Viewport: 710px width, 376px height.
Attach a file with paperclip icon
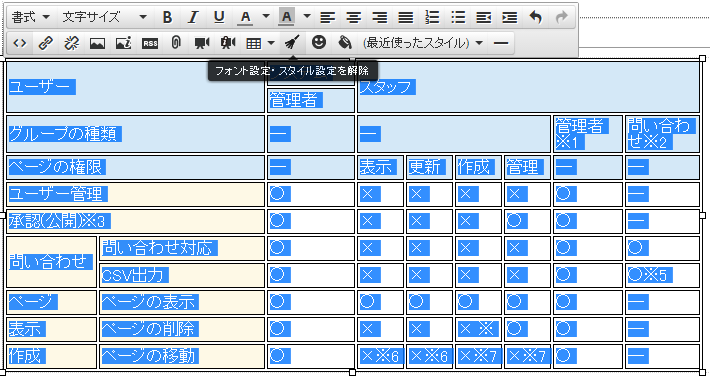[x=176, y=43]
